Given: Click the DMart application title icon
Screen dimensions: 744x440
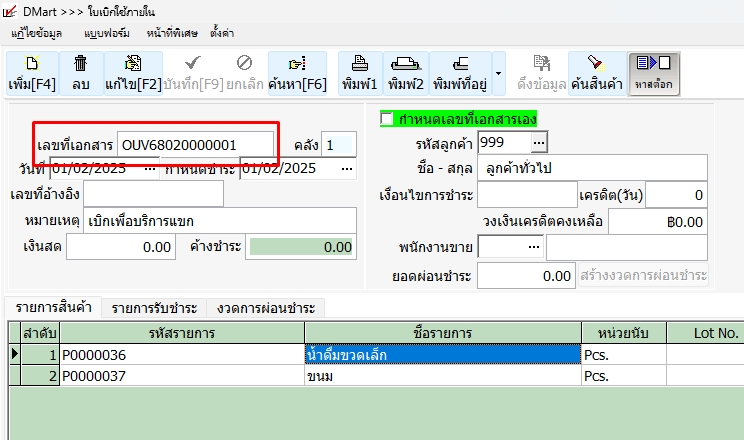Looking at the screenshot, I should coord(9,11).
